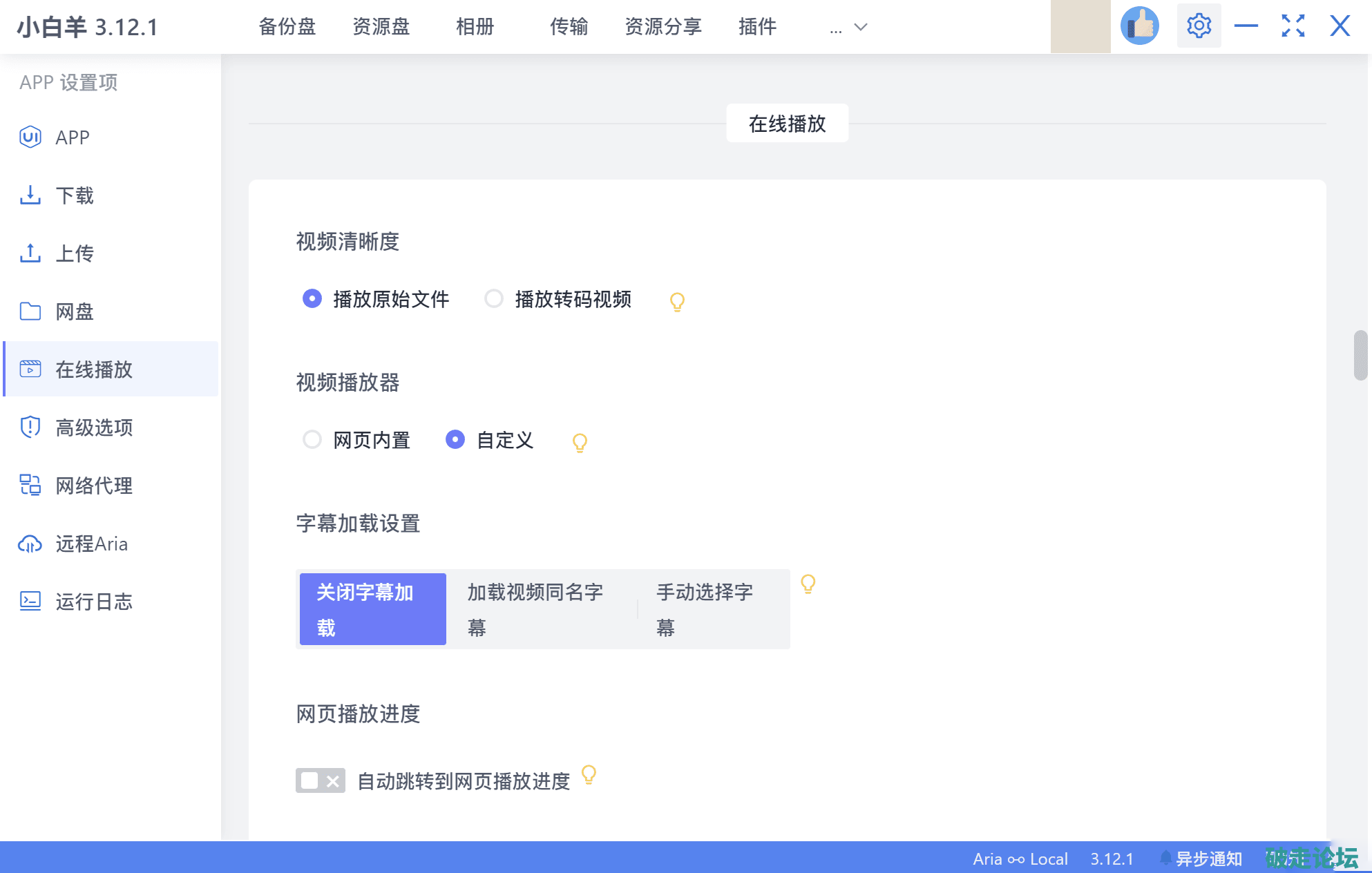Choose 加载视频同名字幕 subtitle option

point(535,609)
